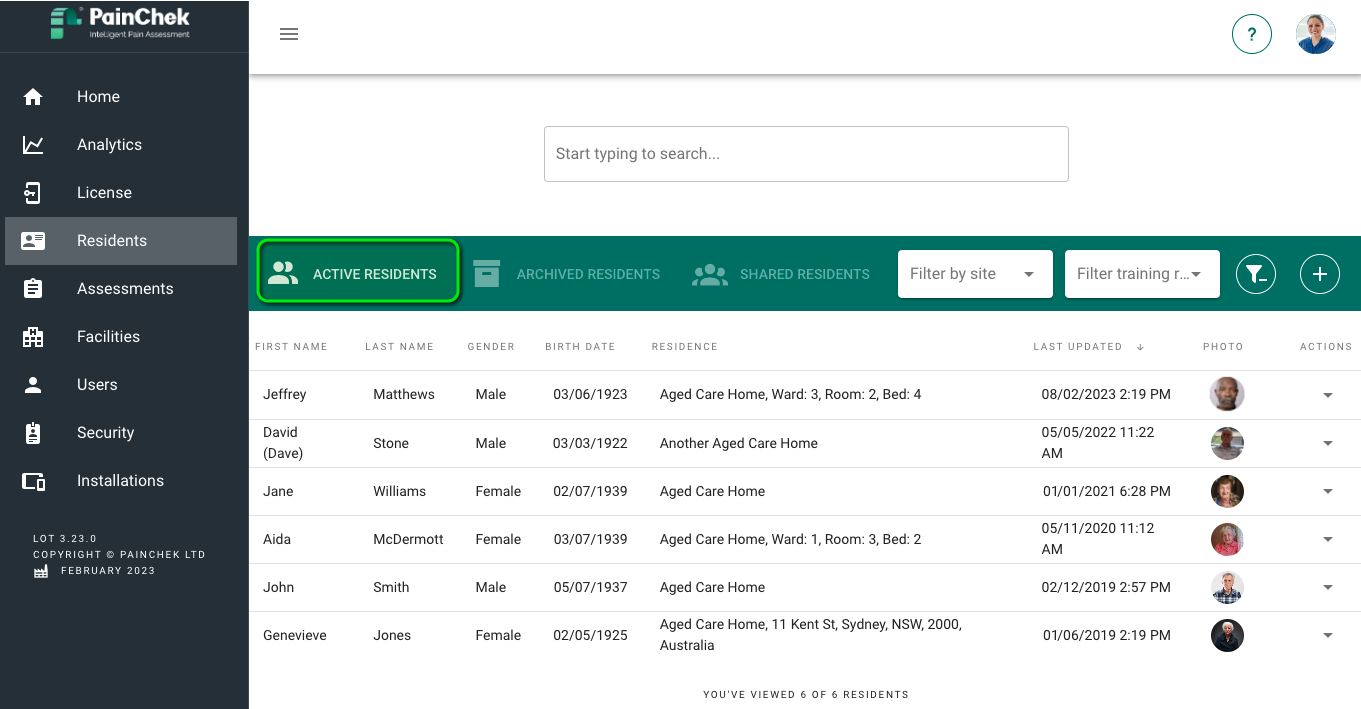
Task: Switch to the Archived Residents tab
Action: point(567,274)
